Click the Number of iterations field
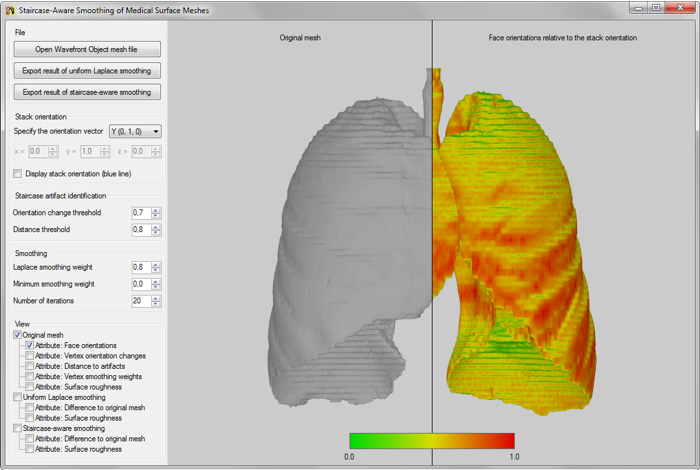The width and height of the screenshot is (700, 470). pos(142,301)
